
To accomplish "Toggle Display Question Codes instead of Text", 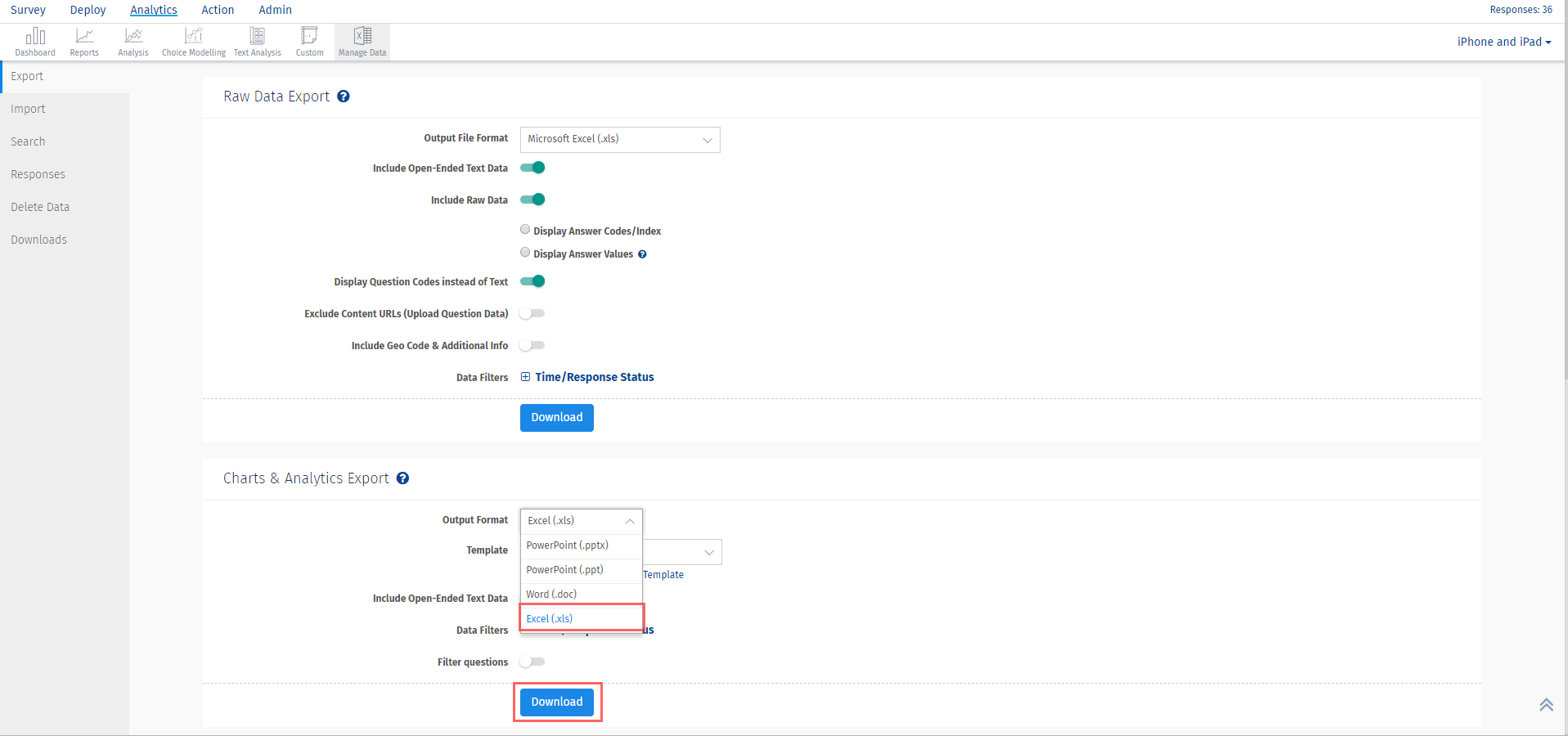I will coord(532,281).
